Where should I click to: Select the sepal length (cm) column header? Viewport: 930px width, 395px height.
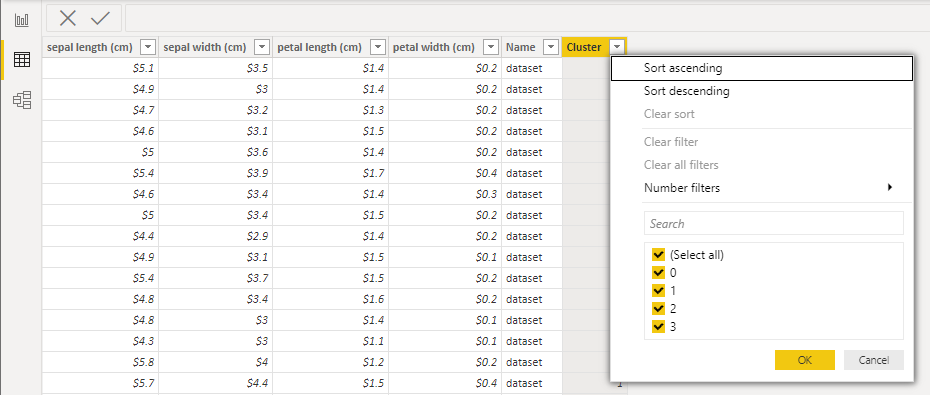point(100,47)
